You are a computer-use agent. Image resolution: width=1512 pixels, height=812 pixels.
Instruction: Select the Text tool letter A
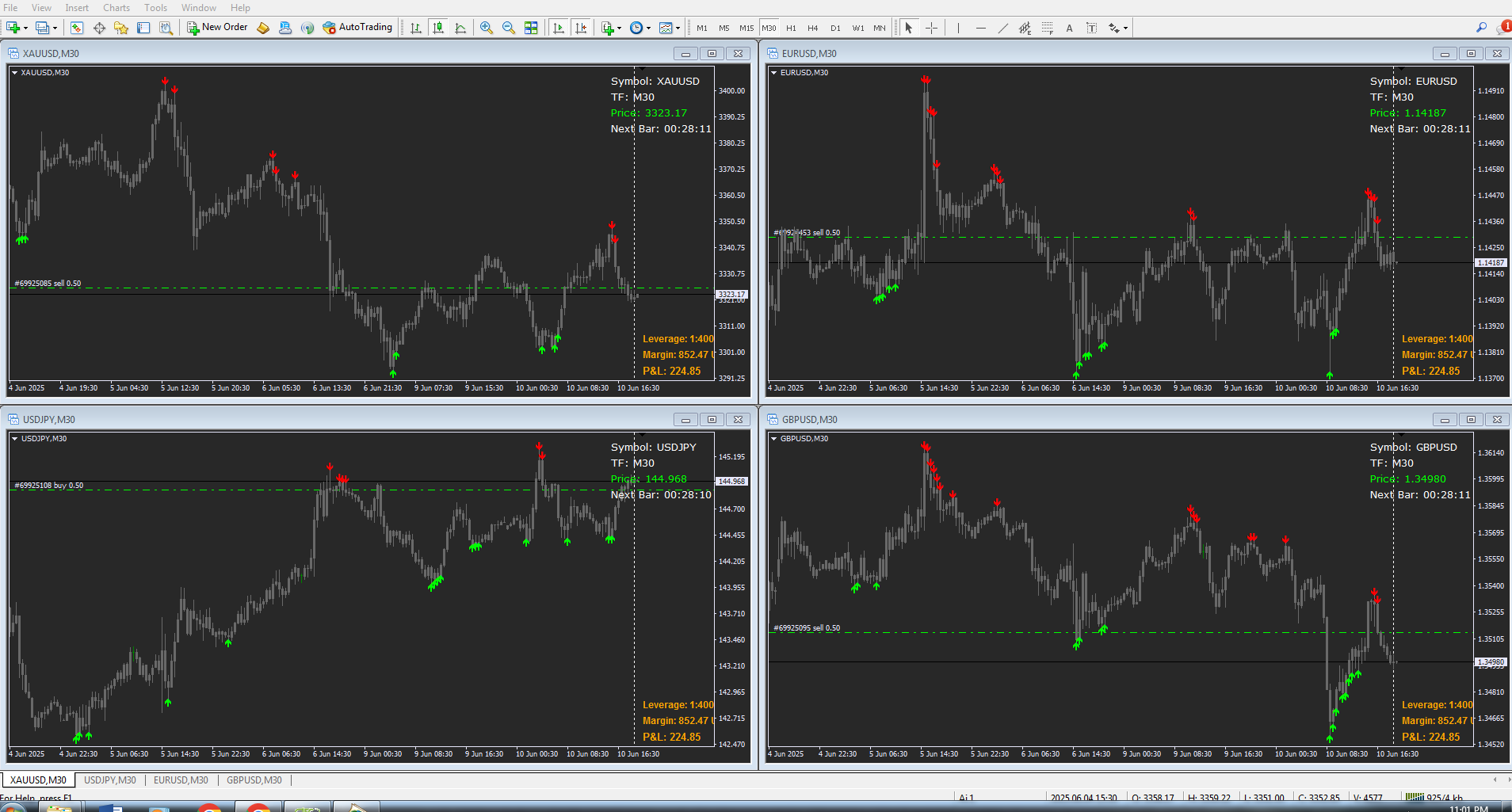click(1069, 28)
